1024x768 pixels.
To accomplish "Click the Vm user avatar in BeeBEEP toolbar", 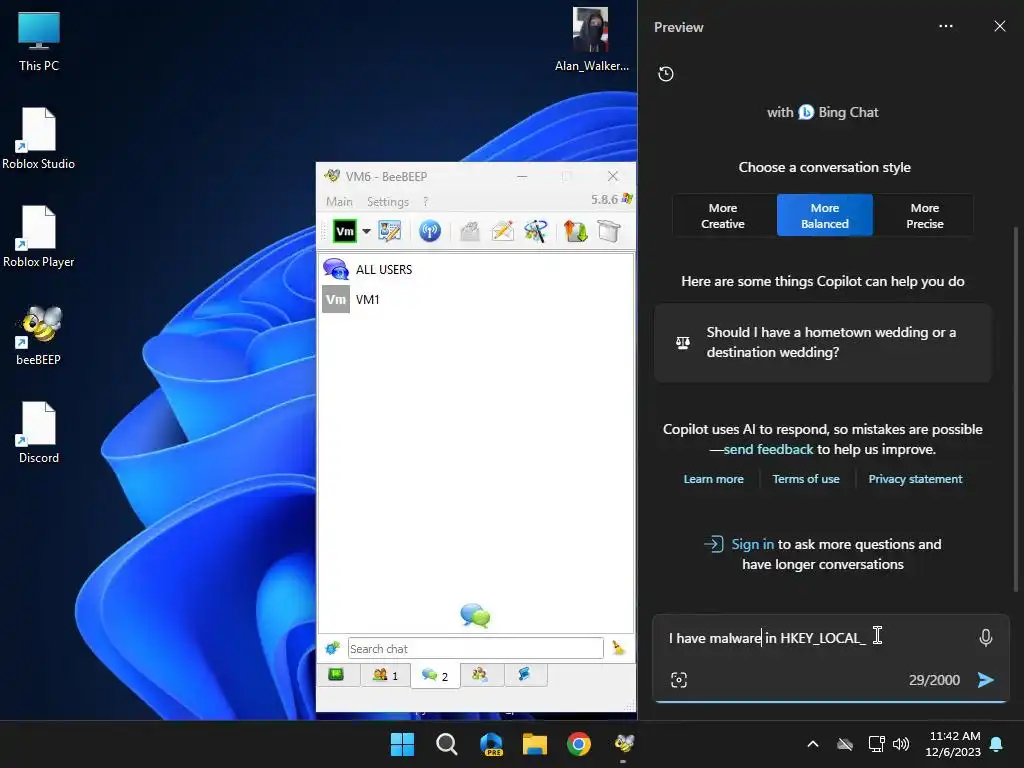I will coord(345,231).
